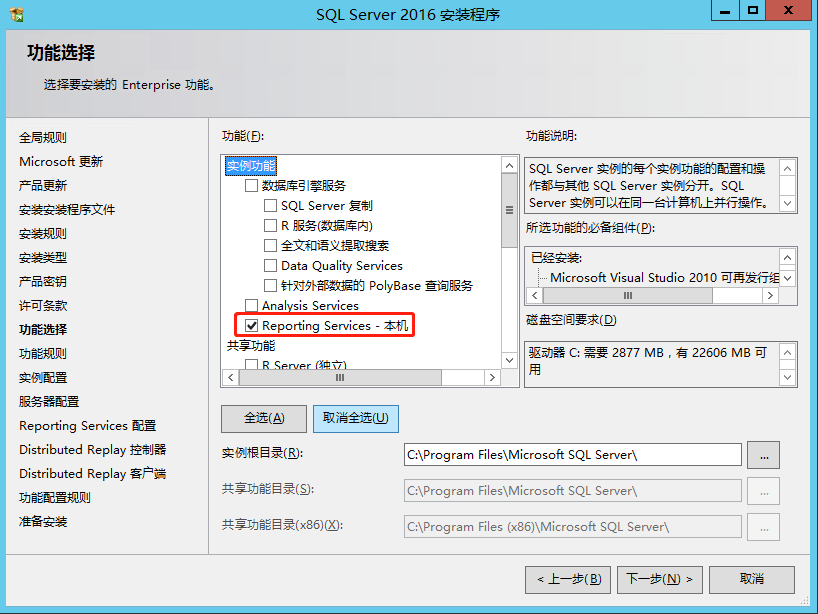Image resolution: width=818 pixels, height=614 pixels.
Task: Enable Data Quality Services checkbox
Action: click(x=270, y=266)
